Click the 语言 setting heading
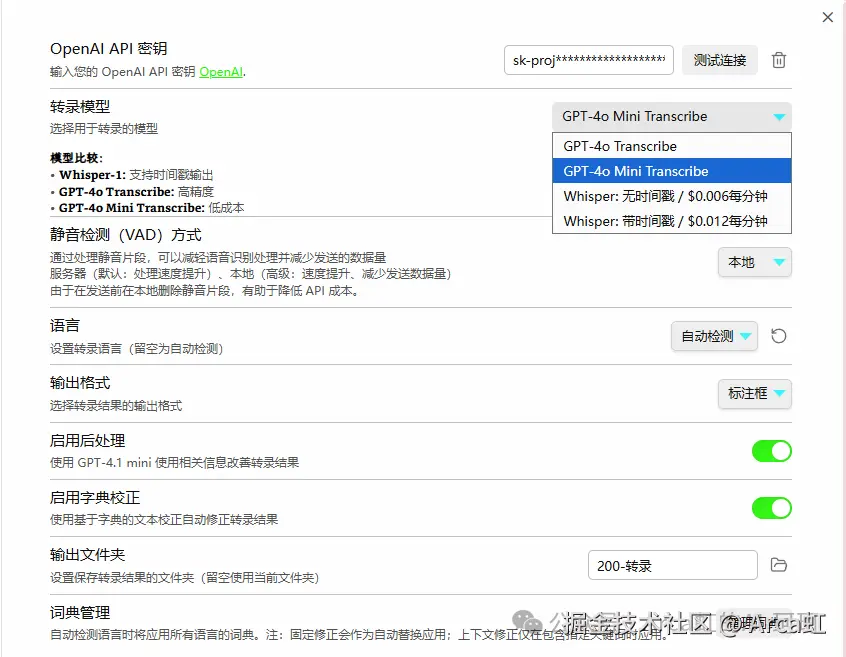846x657 pixels. (x=65, y=325)
